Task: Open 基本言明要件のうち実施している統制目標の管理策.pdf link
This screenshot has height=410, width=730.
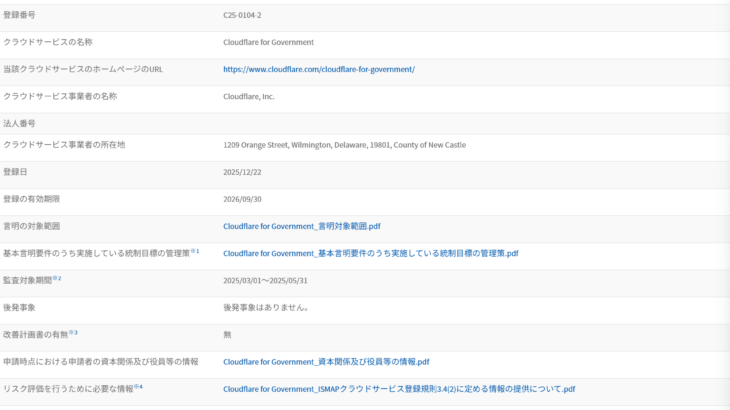Action: (x=371, y=253)
